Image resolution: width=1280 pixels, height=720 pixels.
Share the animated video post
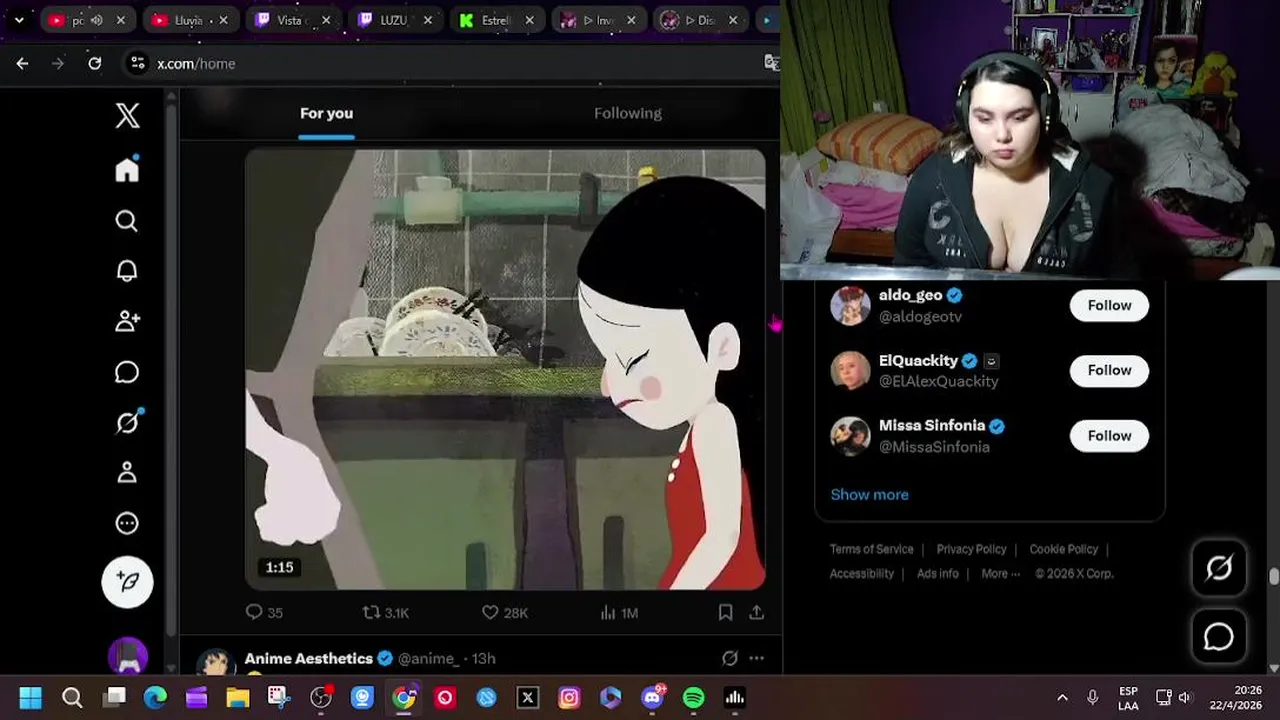(757, 612)
